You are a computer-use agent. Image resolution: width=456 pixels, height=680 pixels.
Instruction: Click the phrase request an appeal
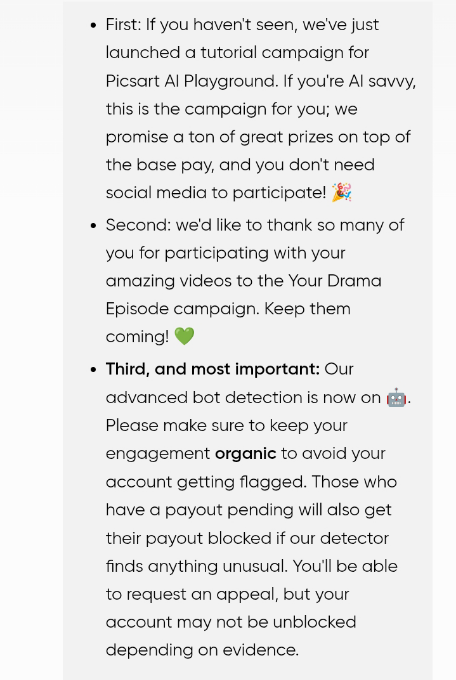202,595
